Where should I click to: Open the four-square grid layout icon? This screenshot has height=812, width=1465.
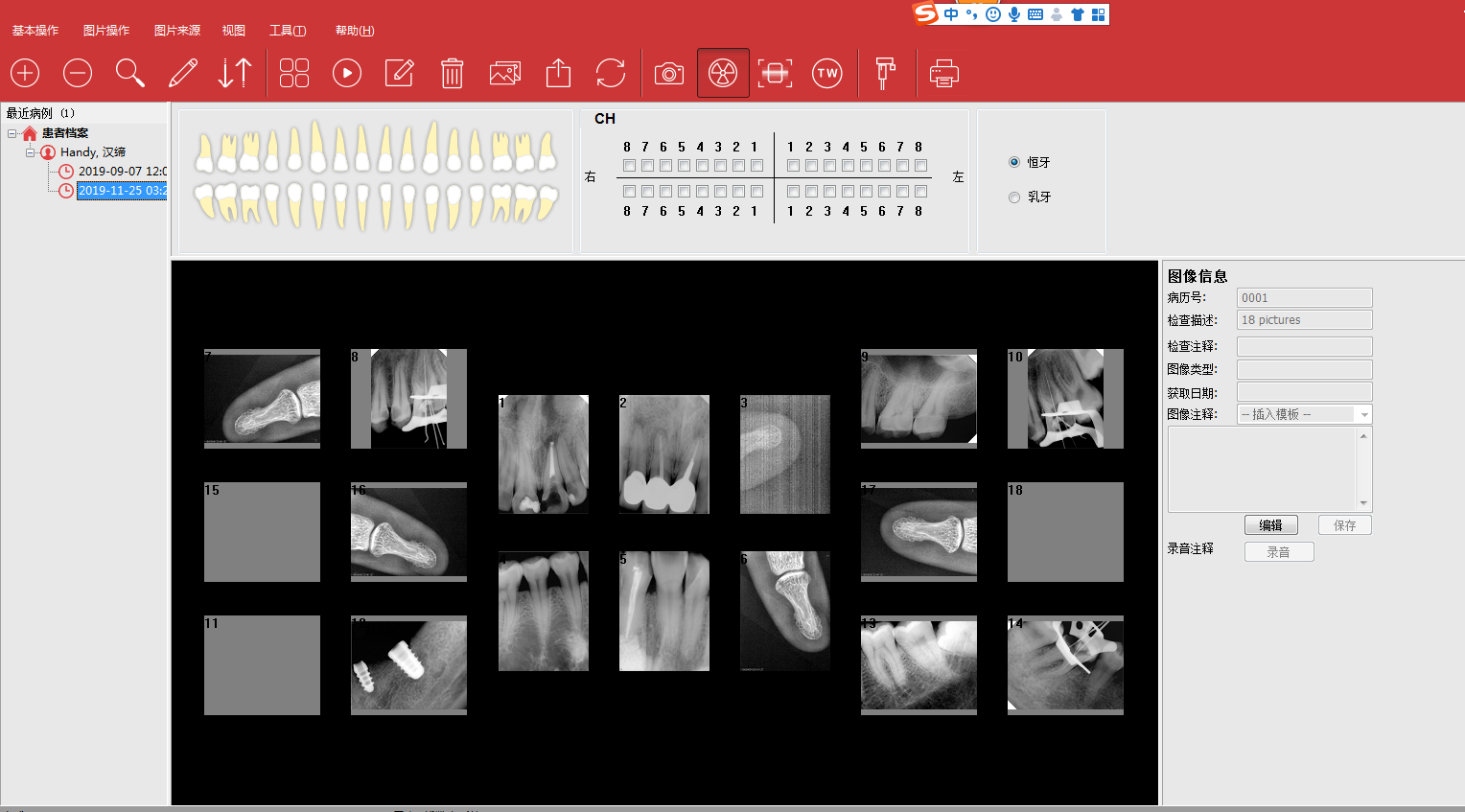tap(294, 73)
